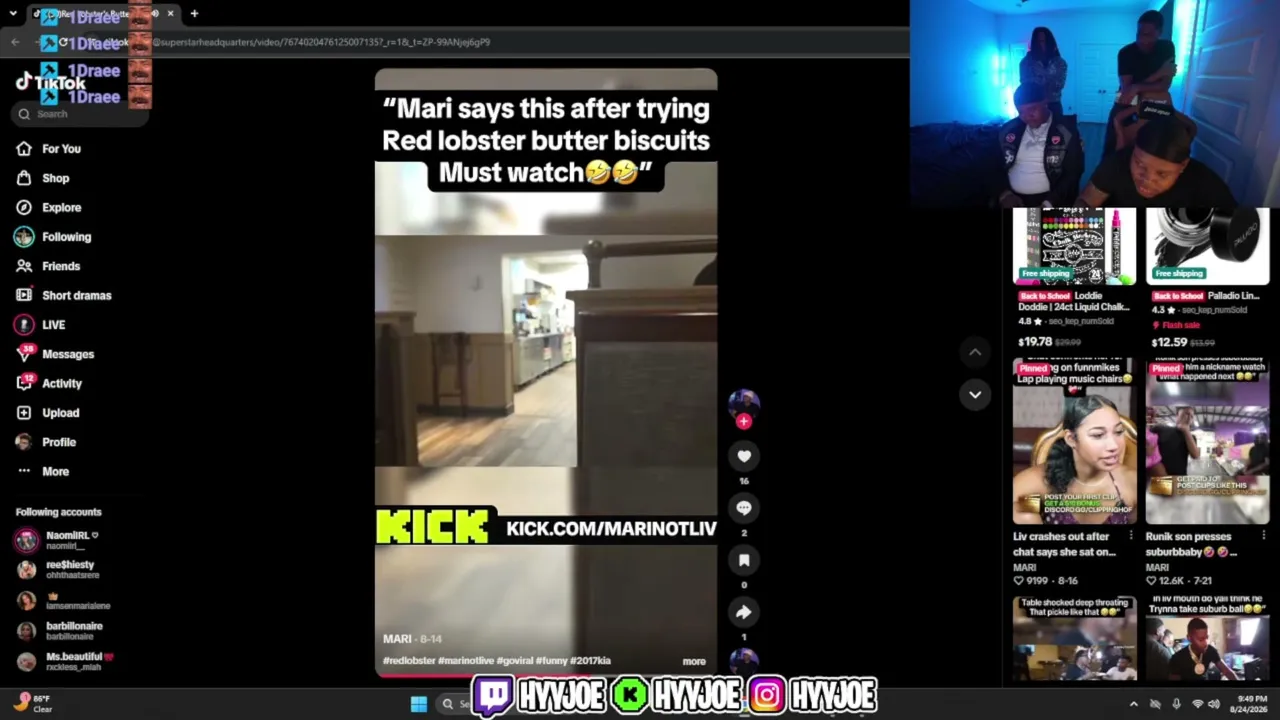Open the taskbar volume control
The width and height of the screenshot is (1280, 720).
click(x=1214, y=704)
